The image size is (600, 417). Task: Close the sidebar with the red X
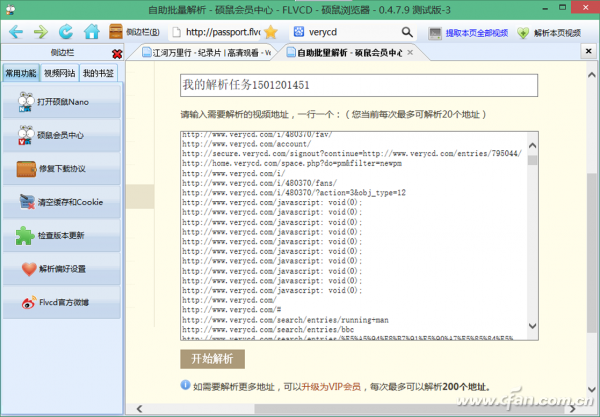[117, 54]
